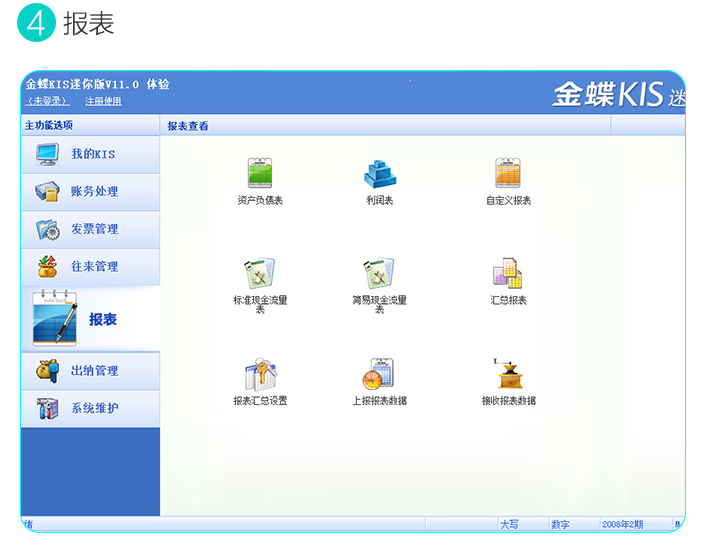Click the 注册使用 registration link
703x547 pixels.
pos(103,101)
